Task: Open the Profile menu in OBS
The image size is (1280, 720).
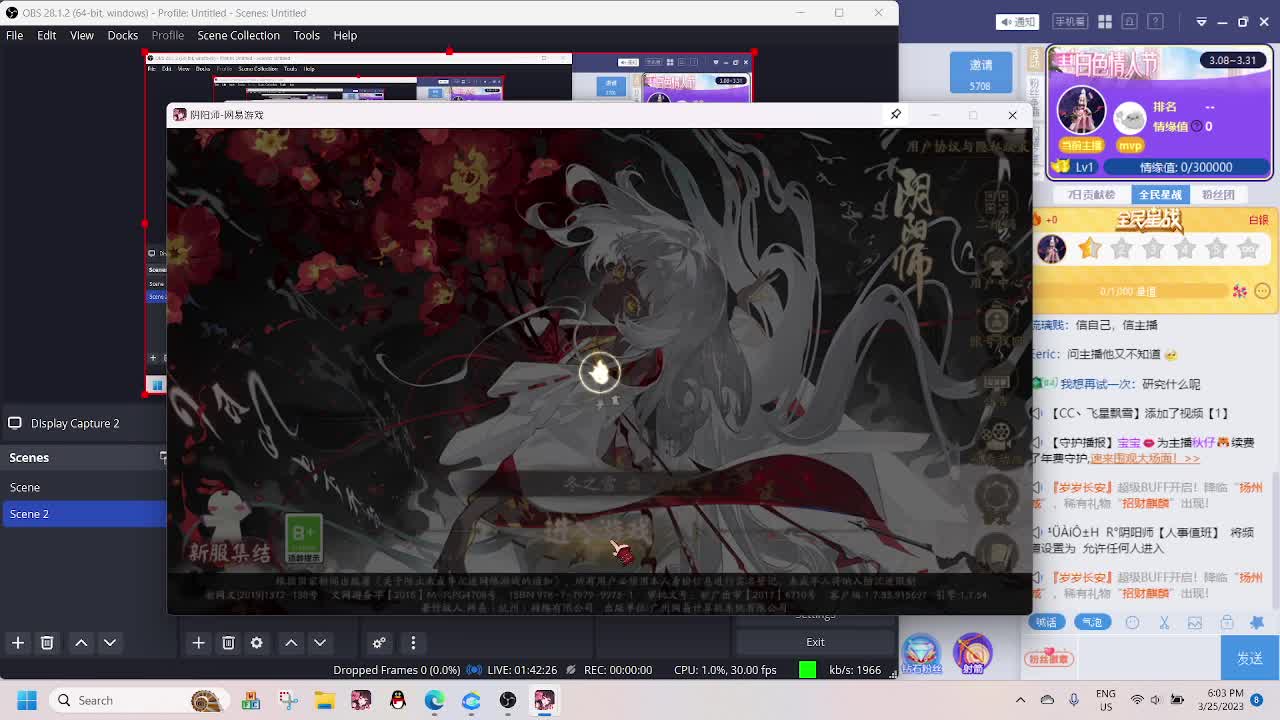Action: point(168,35)
